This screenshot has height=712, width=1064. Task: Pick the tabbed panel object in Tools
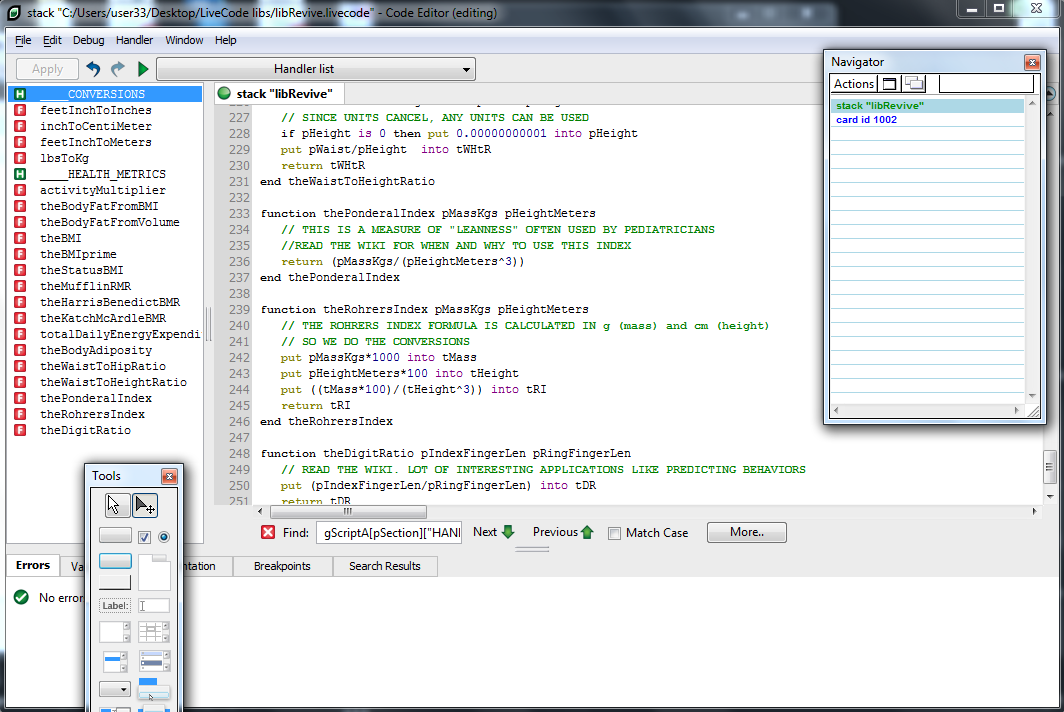tap(154, 572)
